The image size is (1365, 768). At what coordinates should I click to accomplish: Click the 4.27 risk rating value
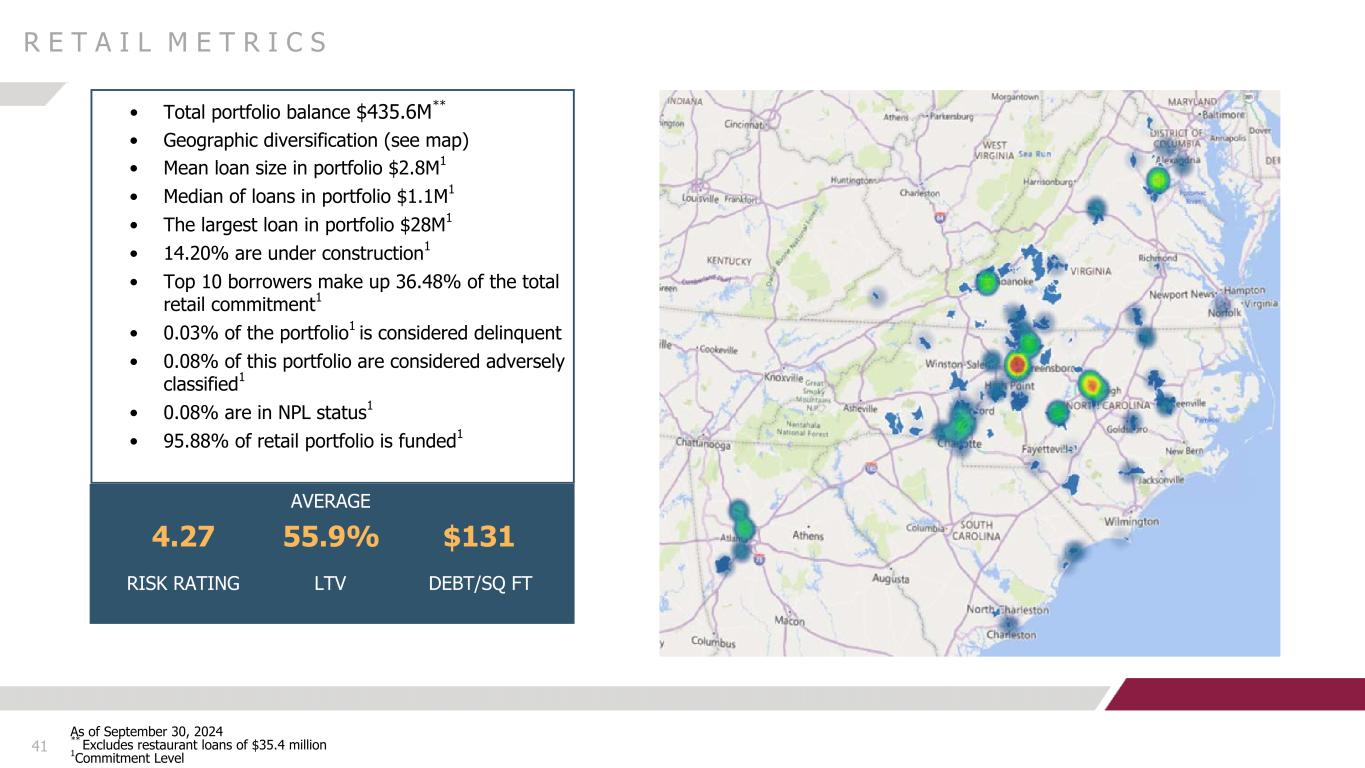pyautogui.click(x=182, y=538)
